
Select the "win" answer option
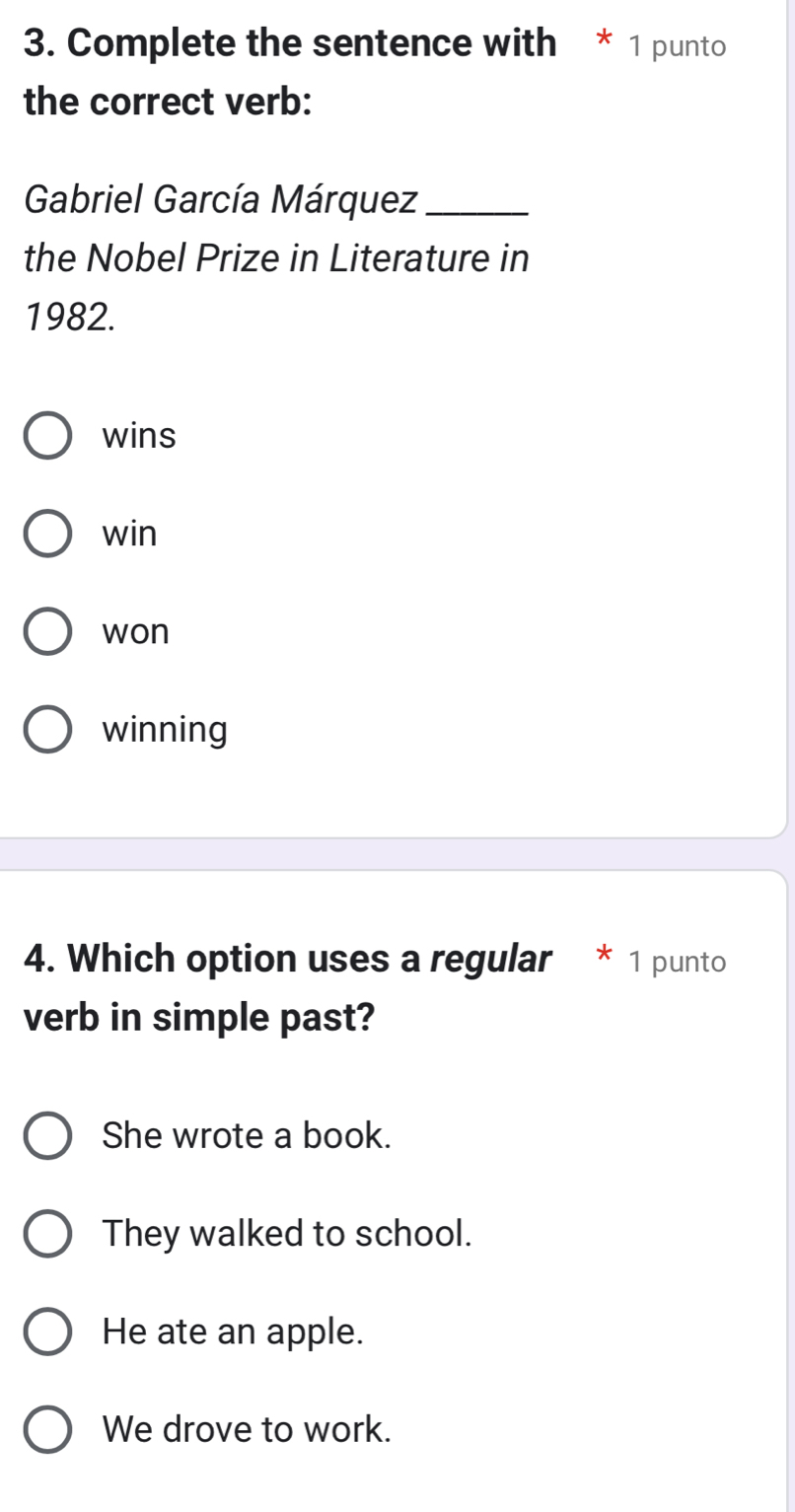46,534
